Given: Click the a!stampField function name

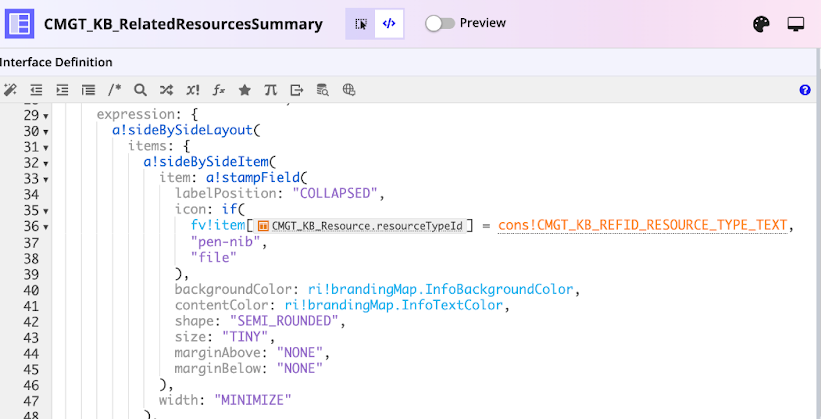Looking at the screenshot, I should coord(253,178).
